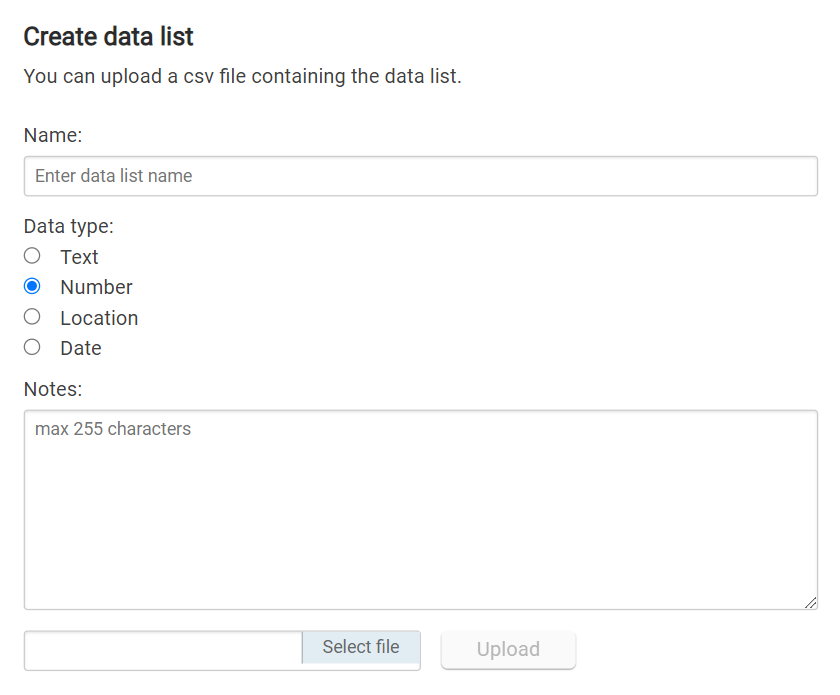Click the "Text" option label
Image resolution: width=840 pixels, height=695 pixels.
79,257
